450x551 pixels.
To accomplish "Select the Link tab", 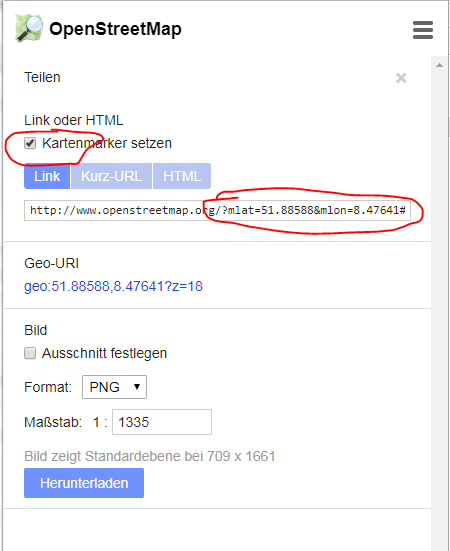I will (47, 176).
